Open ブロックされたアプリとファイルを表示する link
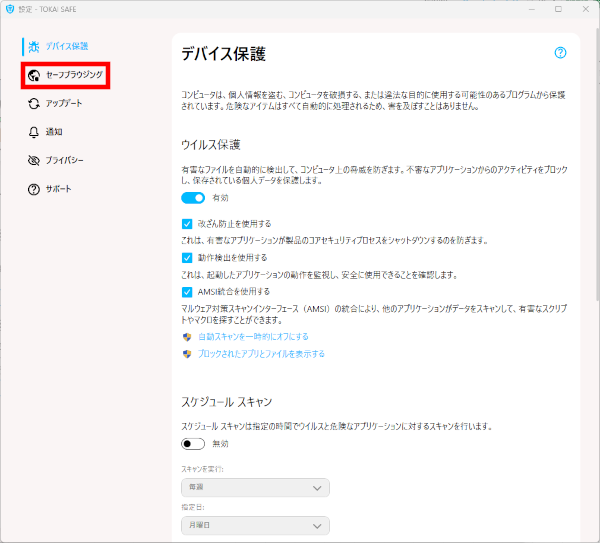This screenshot has height=543, width=600. pos(261,354)
